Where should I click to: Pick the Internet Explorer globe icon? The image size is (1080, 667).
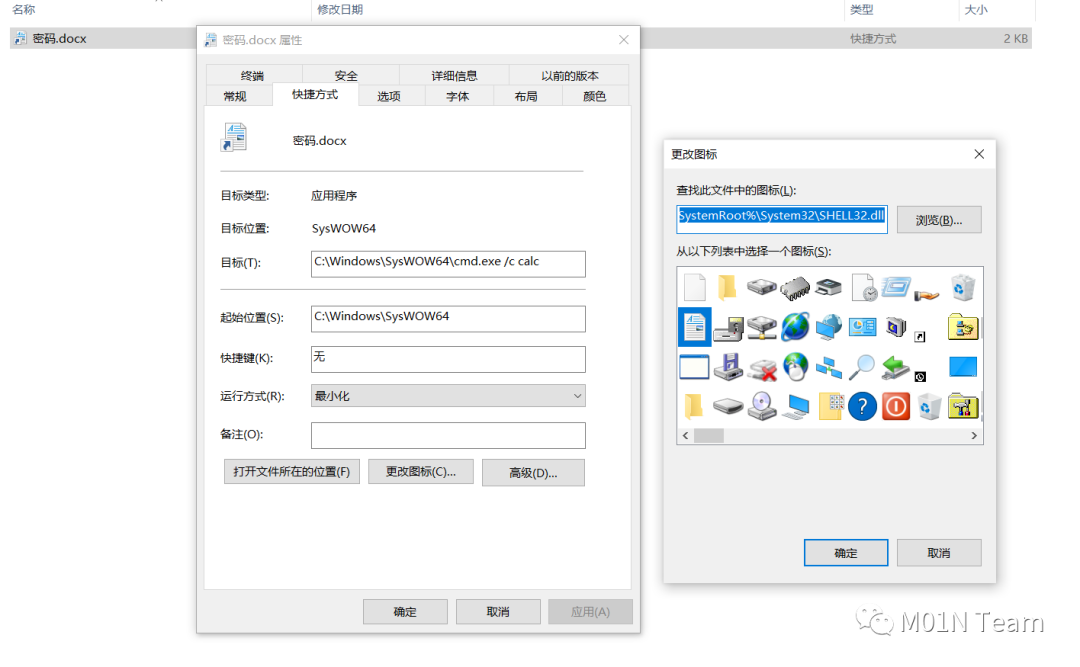point(795,327)
